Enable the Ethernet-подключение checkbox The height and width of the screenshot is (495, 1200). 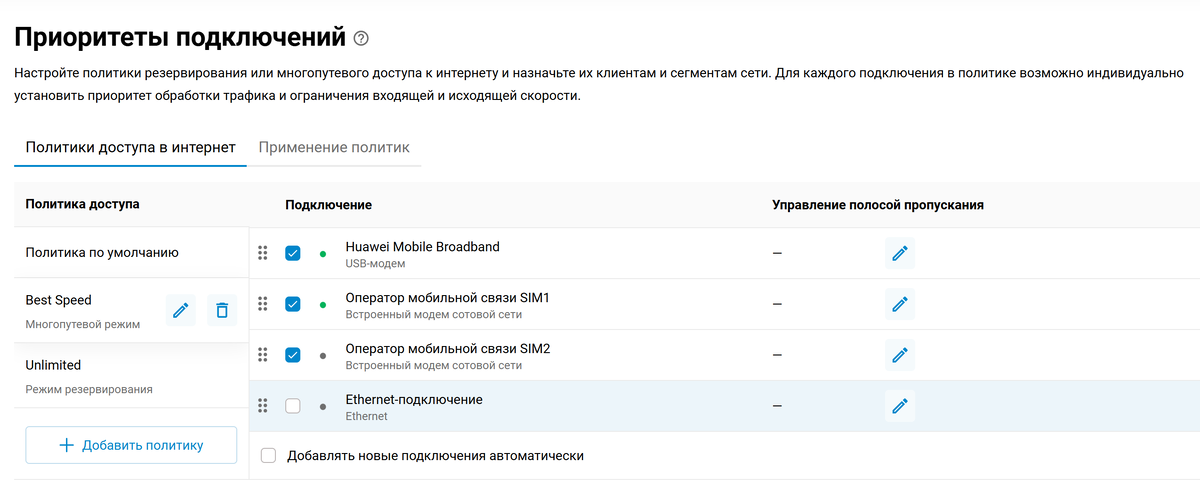292,406
